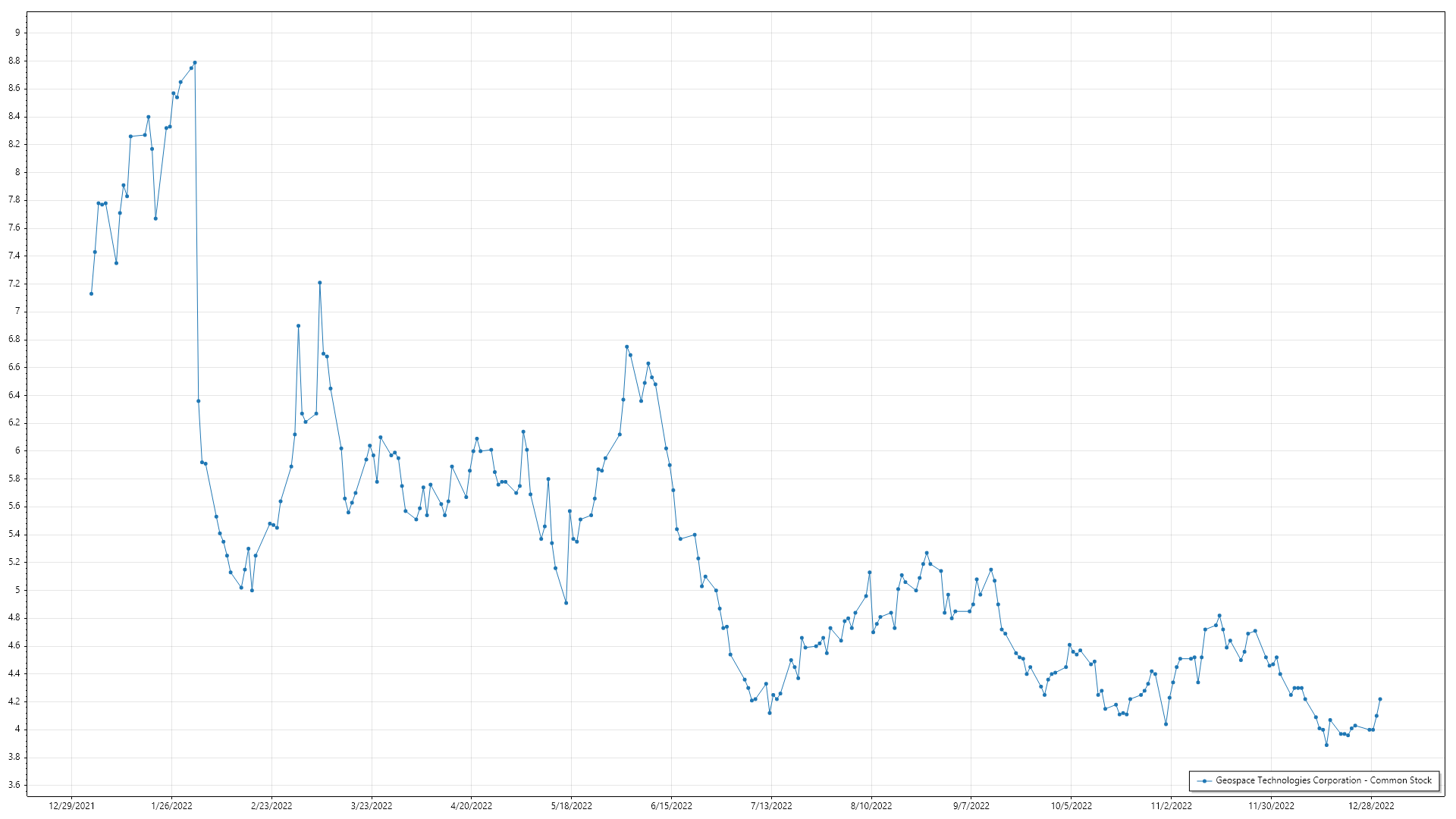Click the 4/20/2022 x-axis date label
Image resolution: width=1456 pixels, height=819 pixels.
[x=471, y=805]
